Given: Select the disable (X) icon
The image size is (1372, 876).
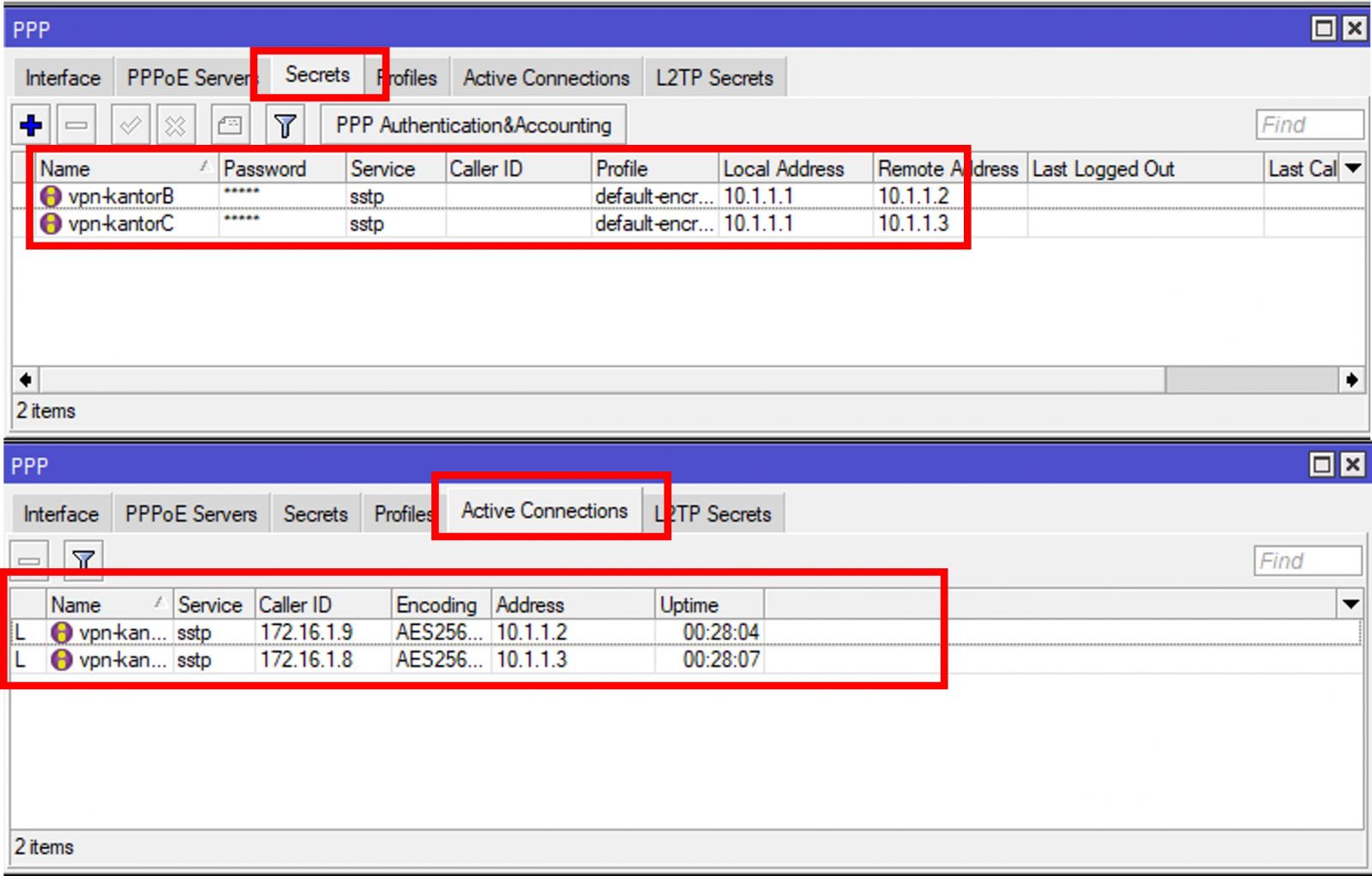Looking at the screenshot, I should coord(174,125).
